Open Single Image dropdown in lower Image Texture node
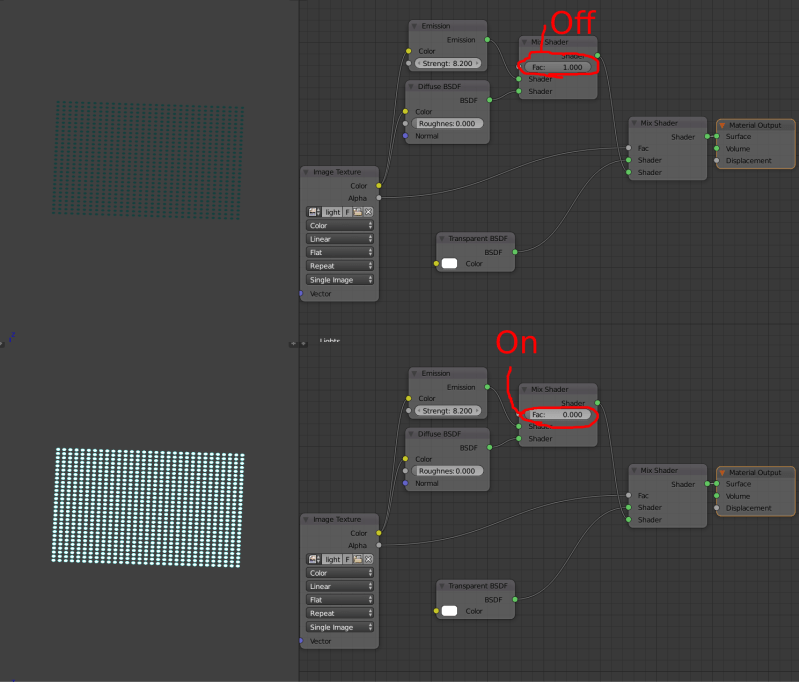Viewport: 799px width, 684px height. click(x=340, y=627)
